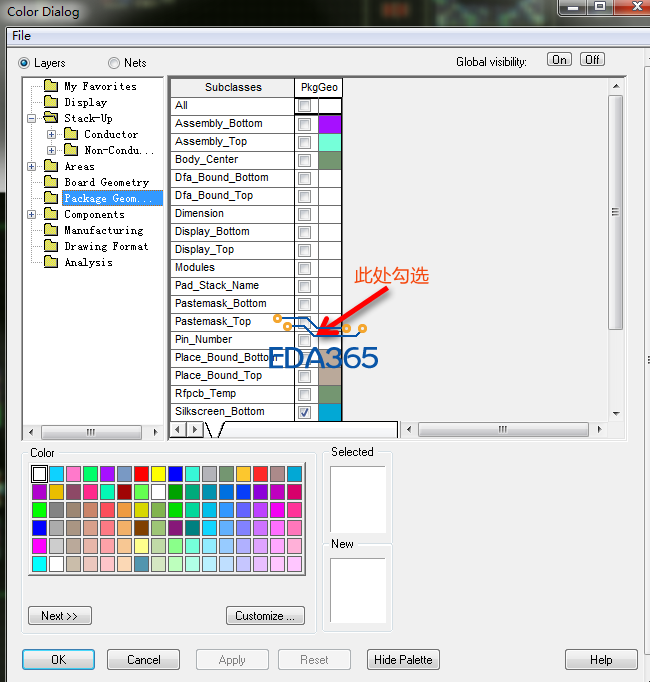Click the subclass list scroll down arrow
This screenshot has width=650, height=682.
(x=616, y=414)
